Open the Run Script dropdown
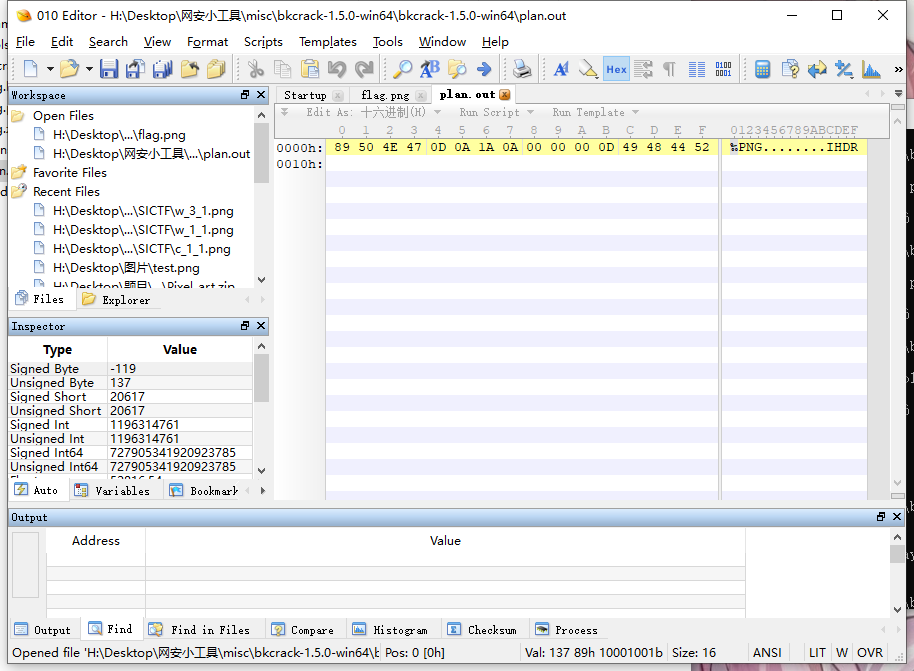The height and width of the screenshot is (671, 914). coord(496,112)
